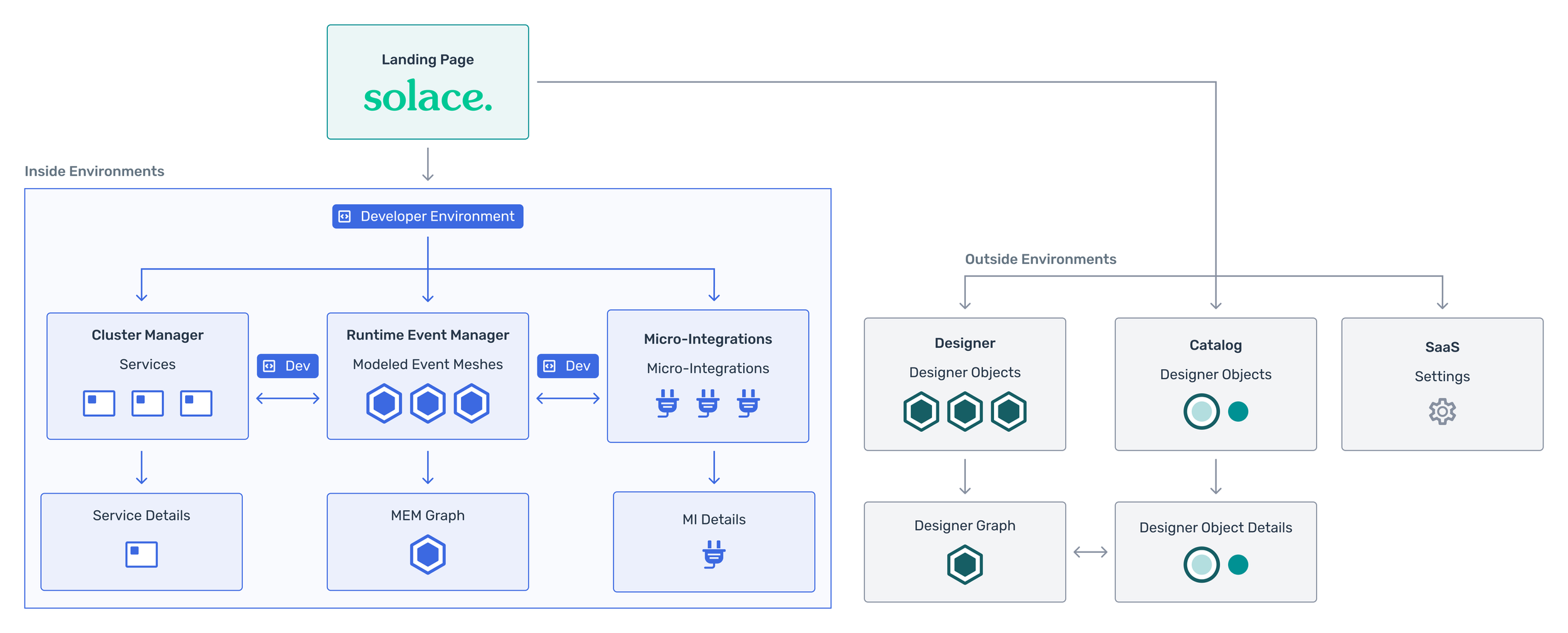Click the middle service icon in Cluster Manager
Image resolution: width=1568 pixels, height=633 pixels.
click(x=147, y=403)
